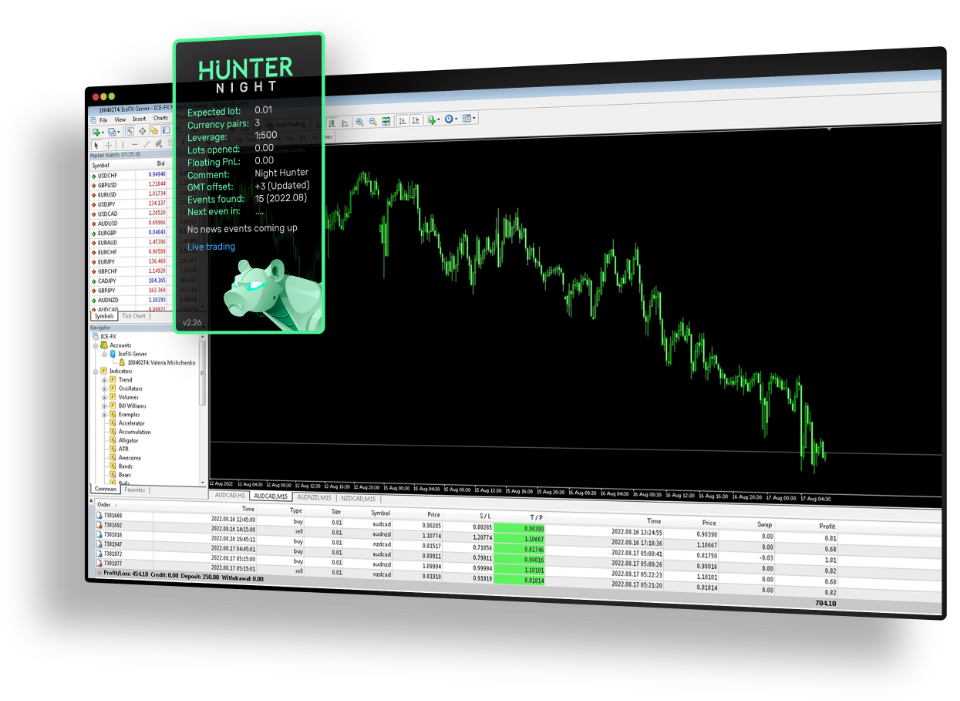Screen dimensions: 960x701
Task: Select USDCHF in Market Watch
Action: coord(107,174)
